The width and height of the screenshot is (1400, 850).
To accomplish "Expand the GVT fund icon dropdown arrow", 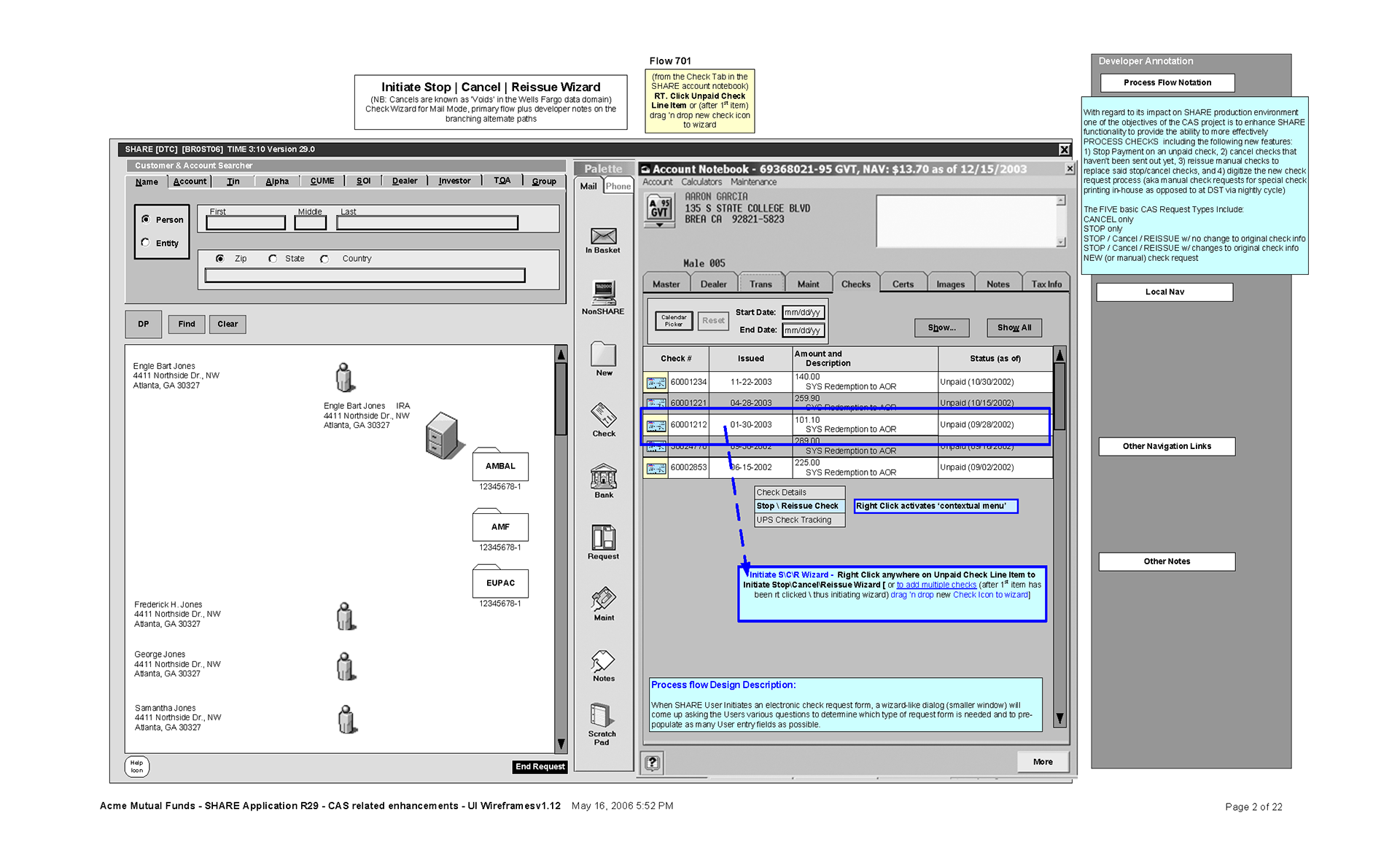I will pyautogui.click(x=659, y=225).
